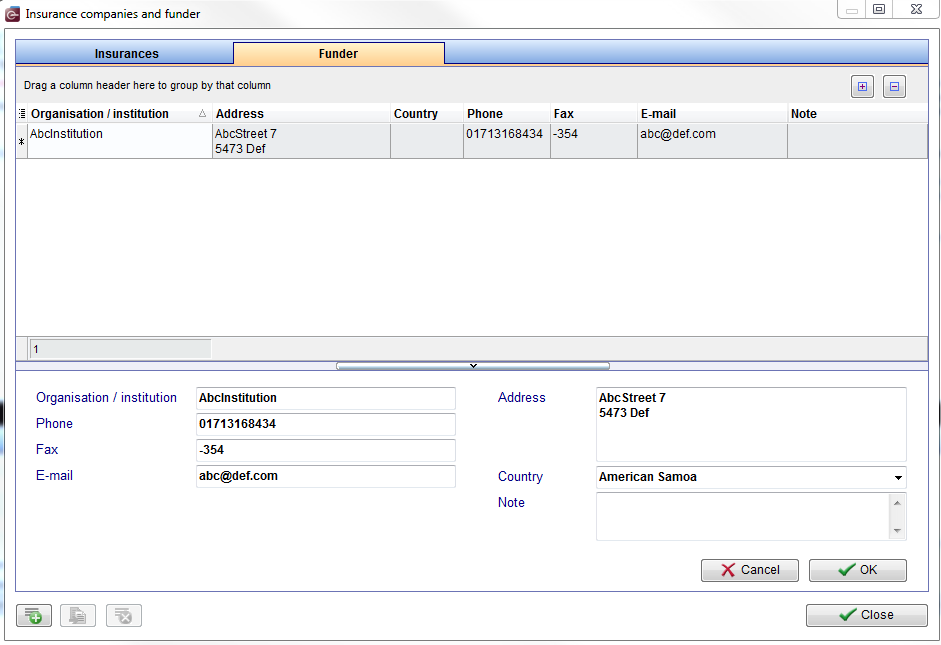Image resolution: width=941 pixels, height=645 pixels.
Task: Focus the E-mail input field
Action: [x=325, y=476]
